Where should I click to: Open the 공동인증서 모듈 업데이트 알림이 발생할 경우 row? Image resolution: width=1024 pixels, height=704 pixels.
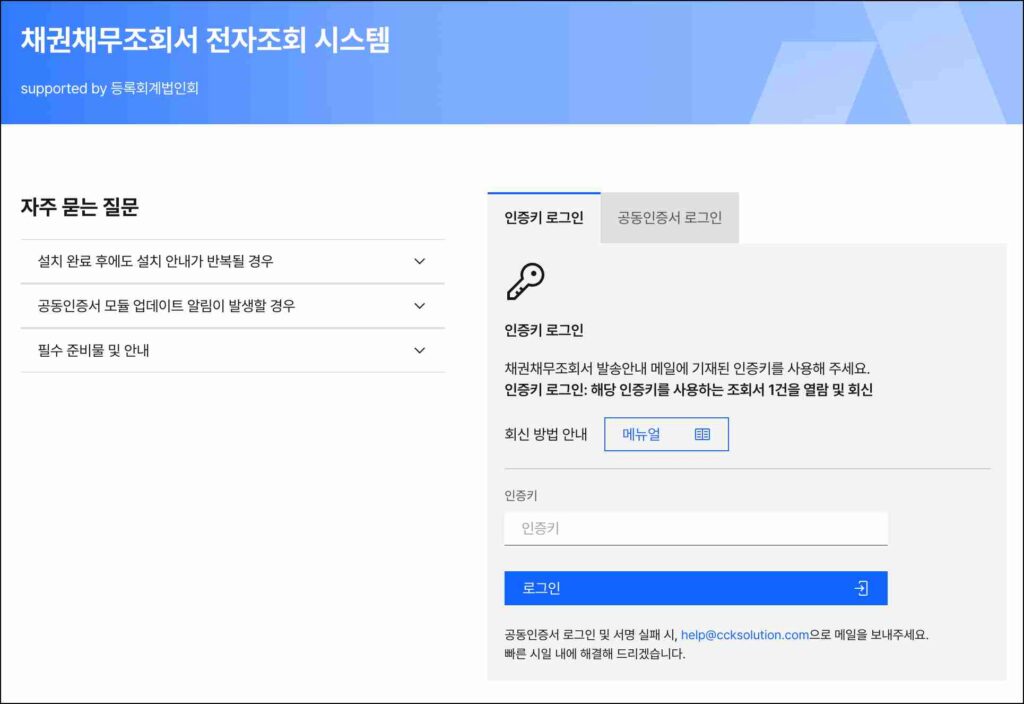click(167, 306)
